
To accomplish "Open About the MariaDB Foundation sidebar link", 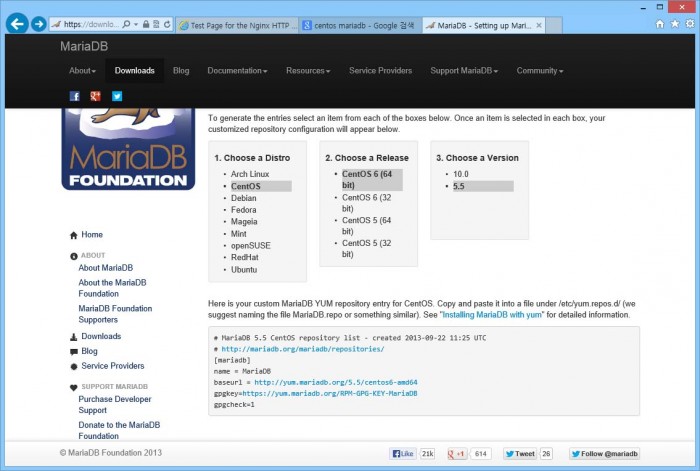I will point(112,288).
